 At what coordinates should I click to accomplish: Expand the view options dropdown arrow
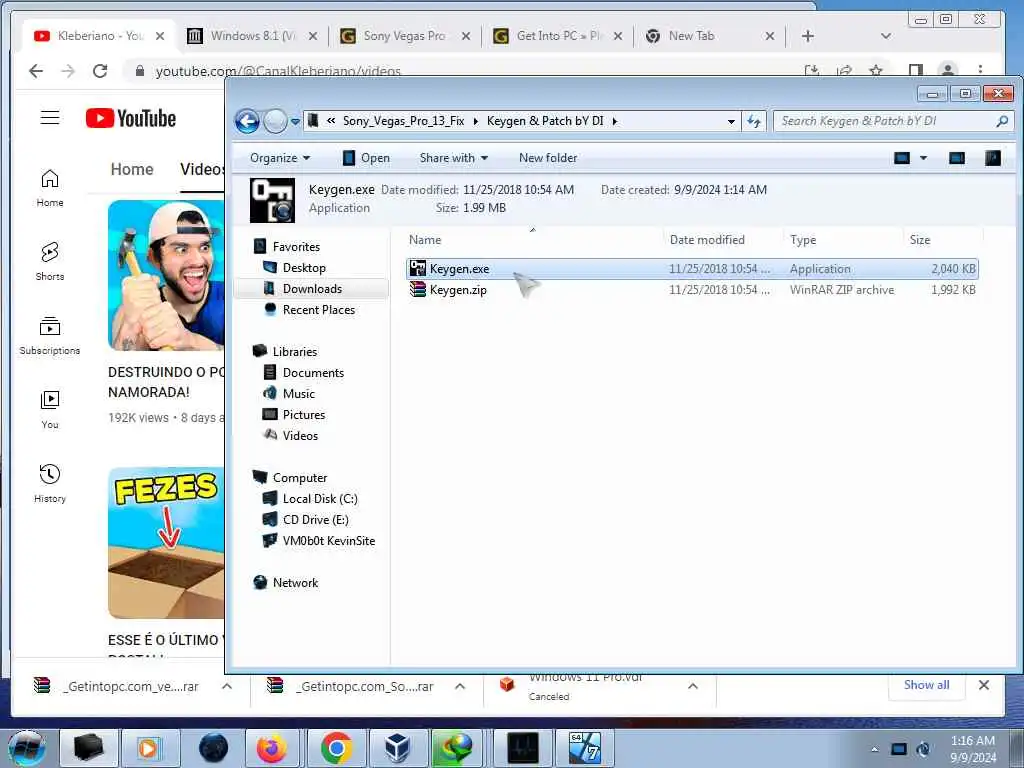923,158
